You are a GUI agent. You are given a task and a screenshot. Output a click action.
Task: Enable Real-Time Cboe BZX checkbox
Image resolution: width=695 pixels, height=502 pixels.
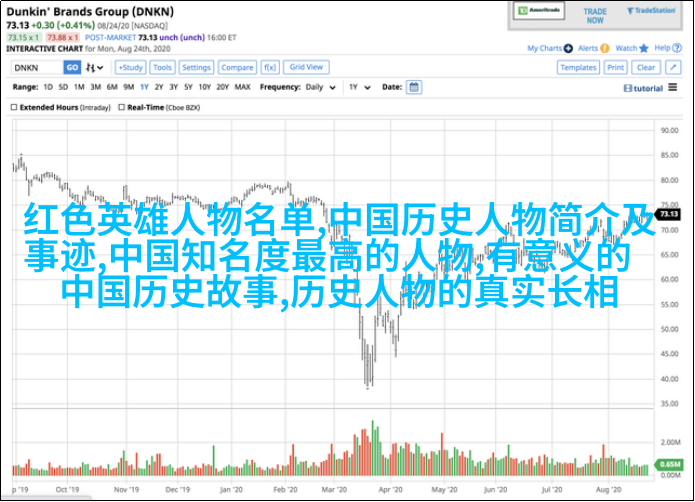point(121,107)
